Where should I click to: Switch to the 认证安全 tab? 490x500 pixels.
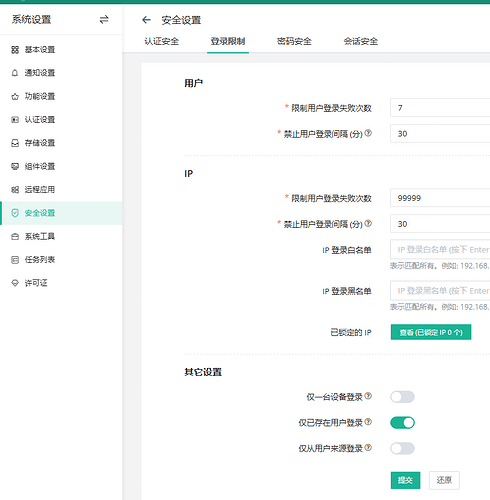click(162, 41)
